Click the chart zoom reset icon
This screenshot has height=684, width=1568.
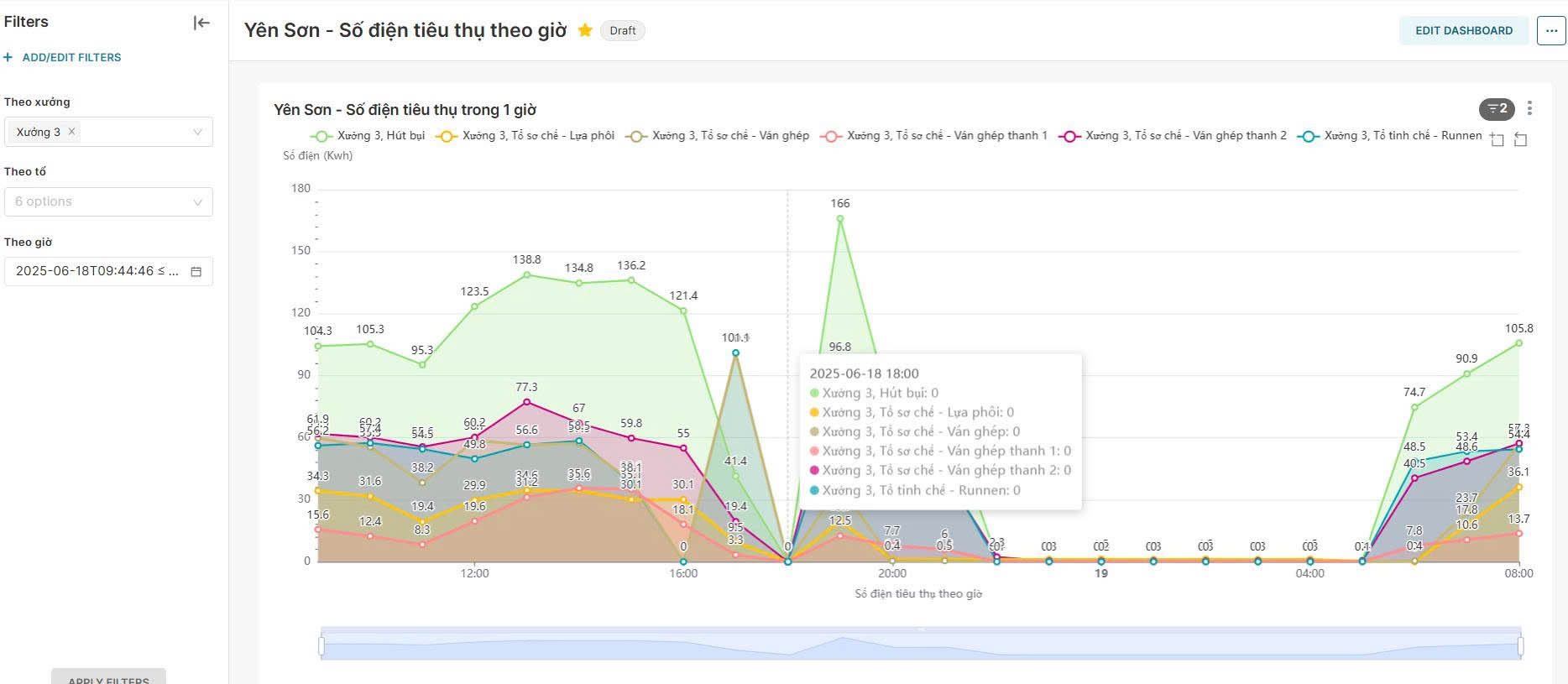click(x=1520, y=139)
